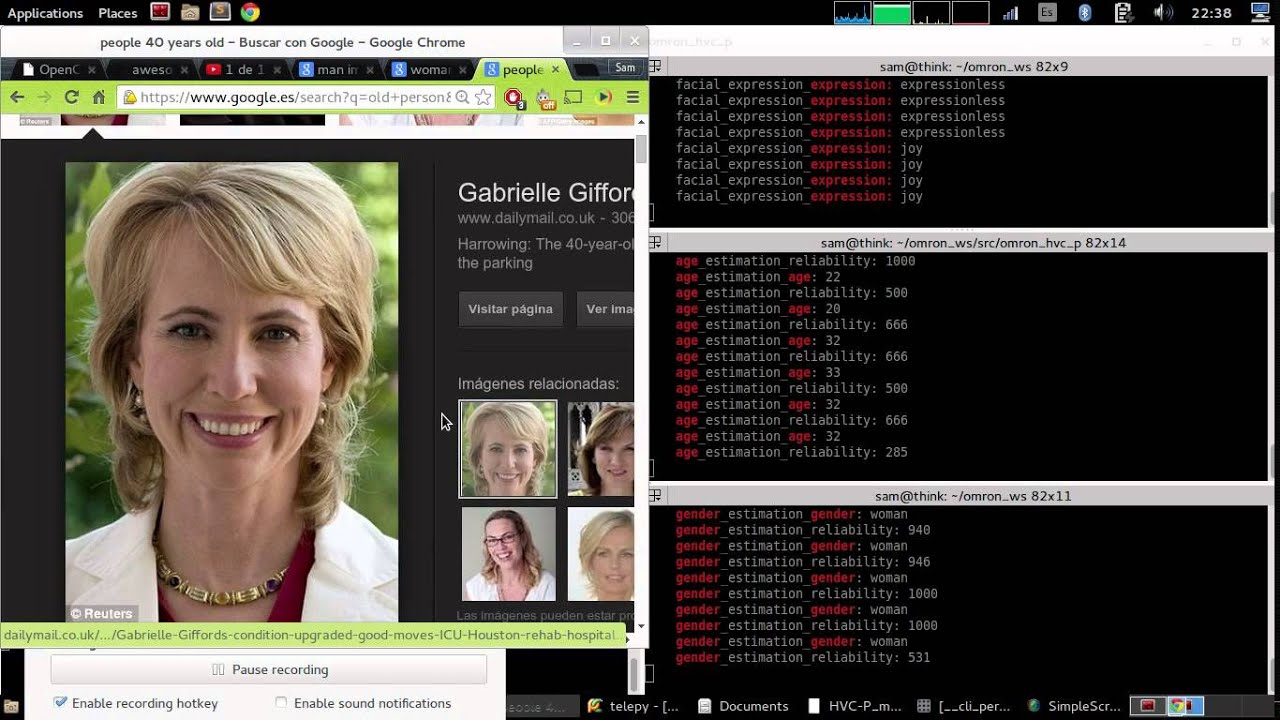Open Chrome's home page button

pyautogui.click(x=98, y=97)
